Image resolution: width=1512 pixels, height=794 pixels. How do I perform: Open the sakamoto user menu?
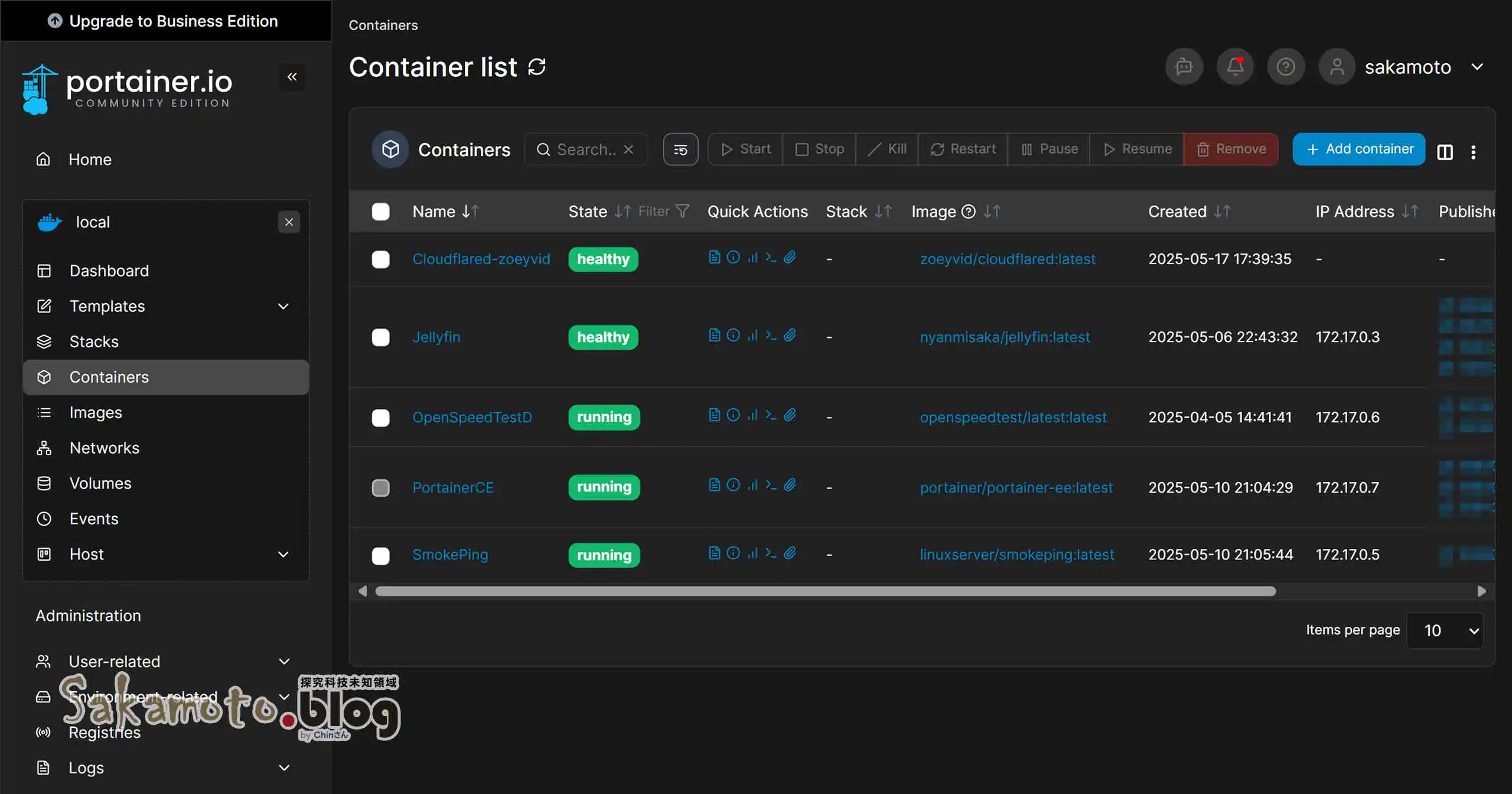1407,67
